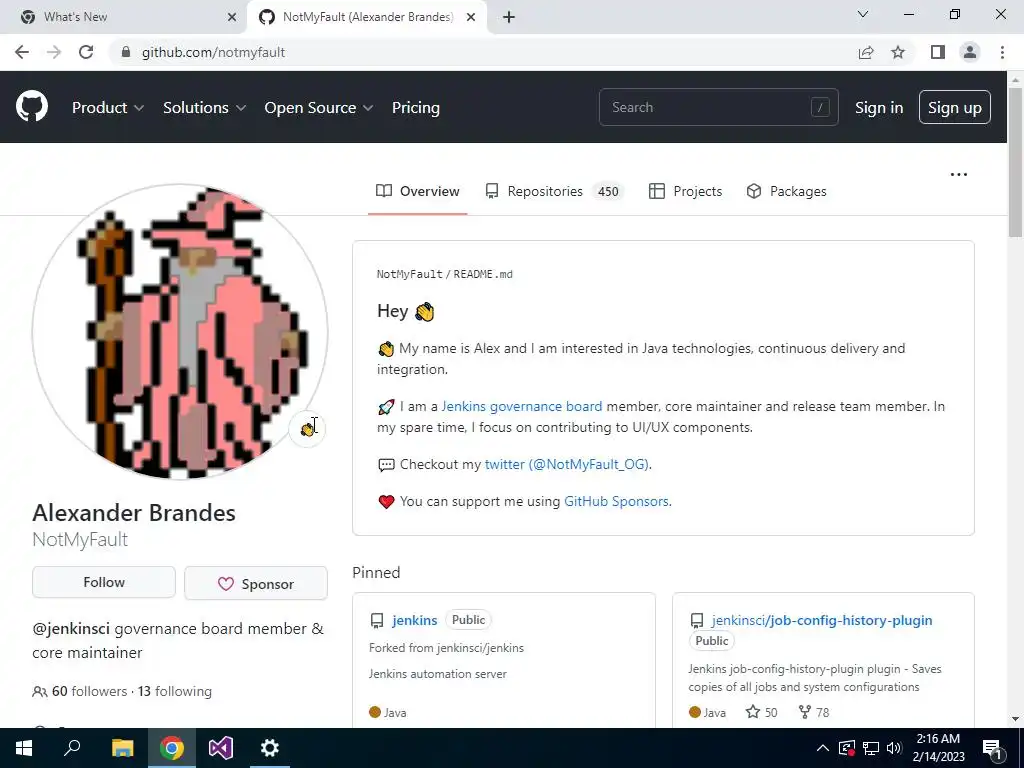The image size is (1024, 768).
Task: Open the Jenkins governance board link
Action: [x=522, y=406]
